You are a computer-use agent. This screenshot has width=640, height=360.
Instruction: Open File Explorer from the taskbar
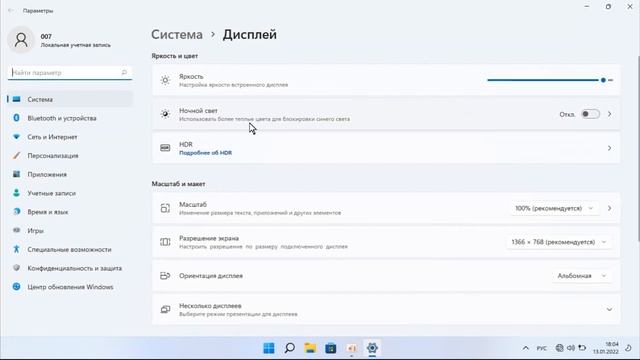tap(310, 348)
